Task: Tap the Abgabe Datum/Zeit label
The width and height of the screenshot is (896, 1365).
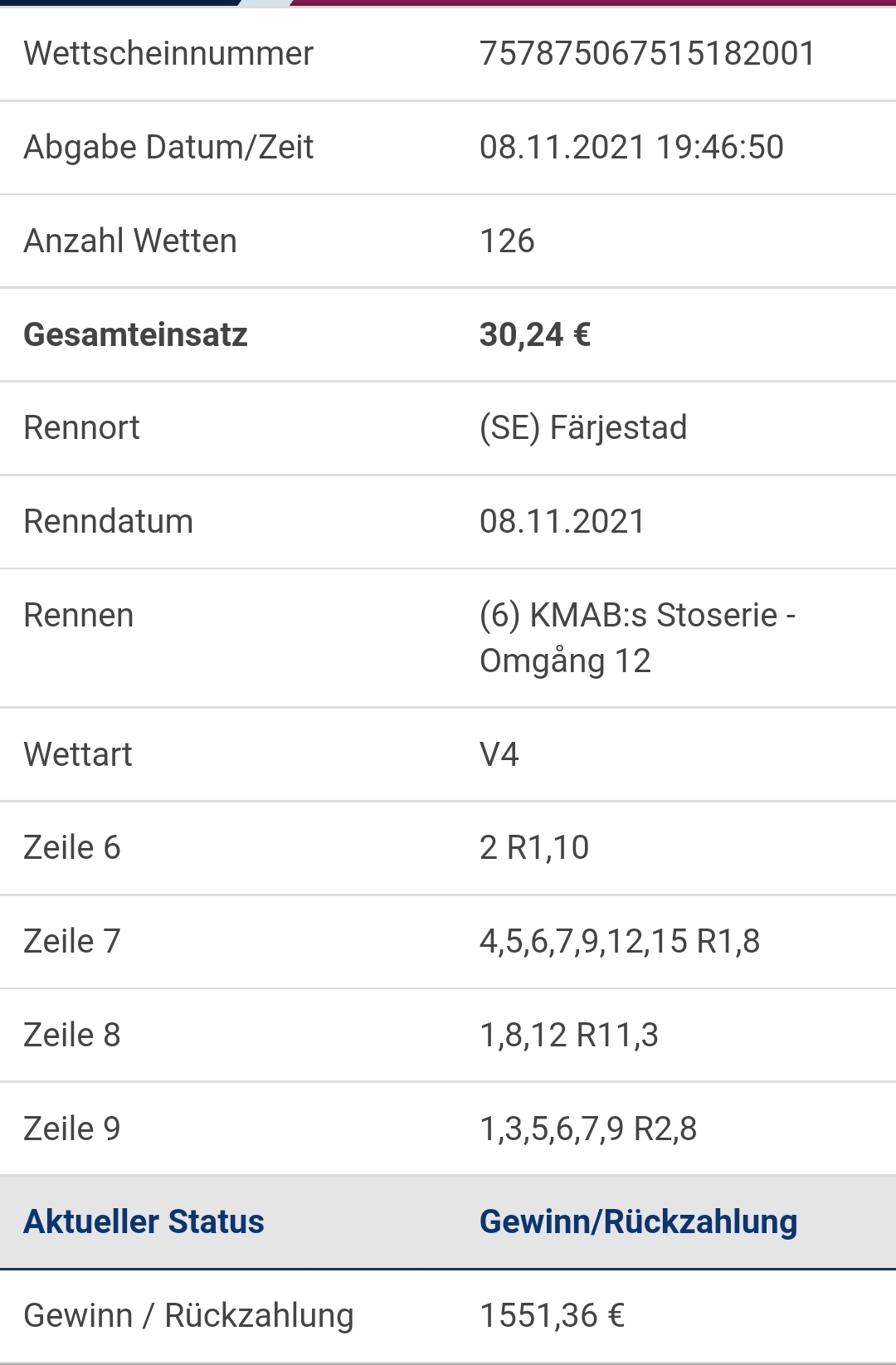Action: [x=168, y=148]
